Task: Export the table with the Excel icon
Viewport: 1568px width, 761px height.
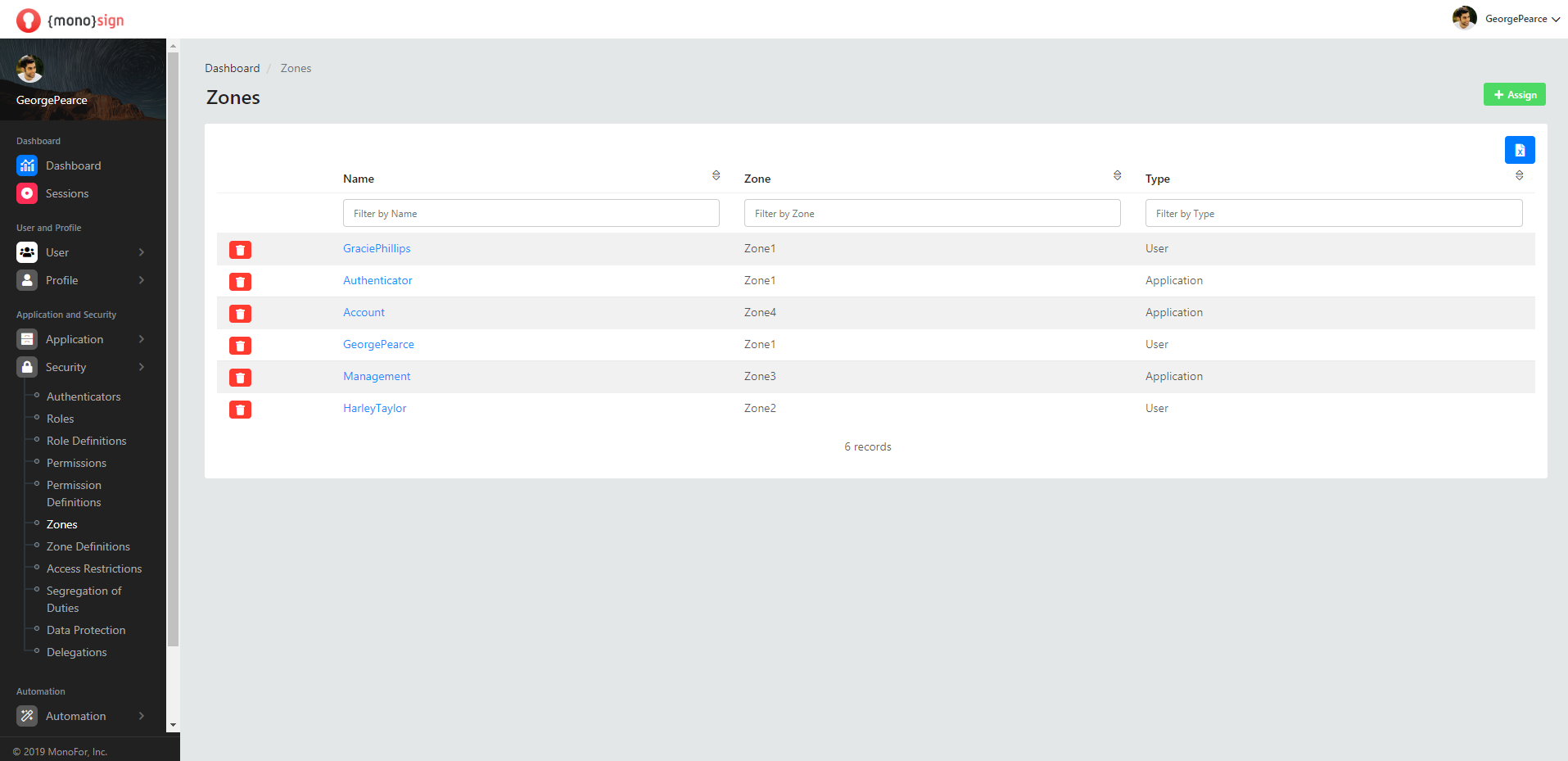Action: pos(1519,150)
